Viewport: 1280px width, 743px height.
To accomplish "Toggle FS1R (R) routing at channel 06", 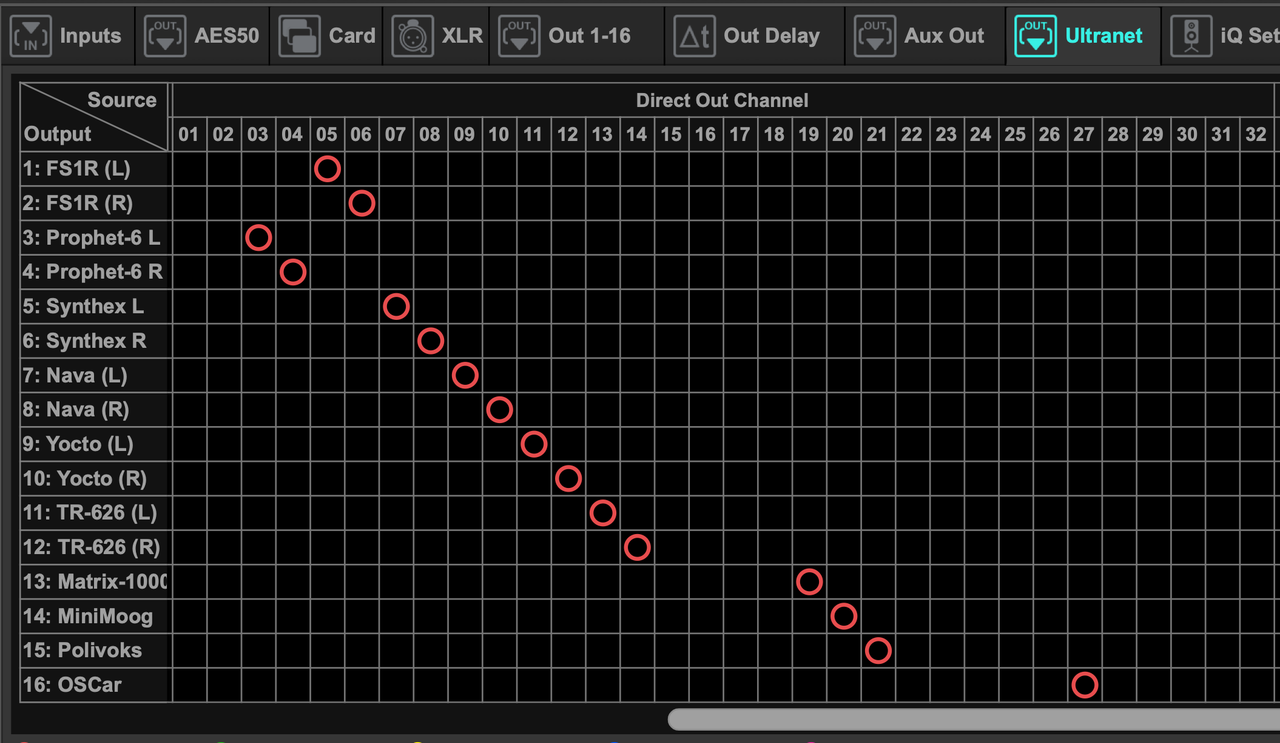I will (362, 203).
